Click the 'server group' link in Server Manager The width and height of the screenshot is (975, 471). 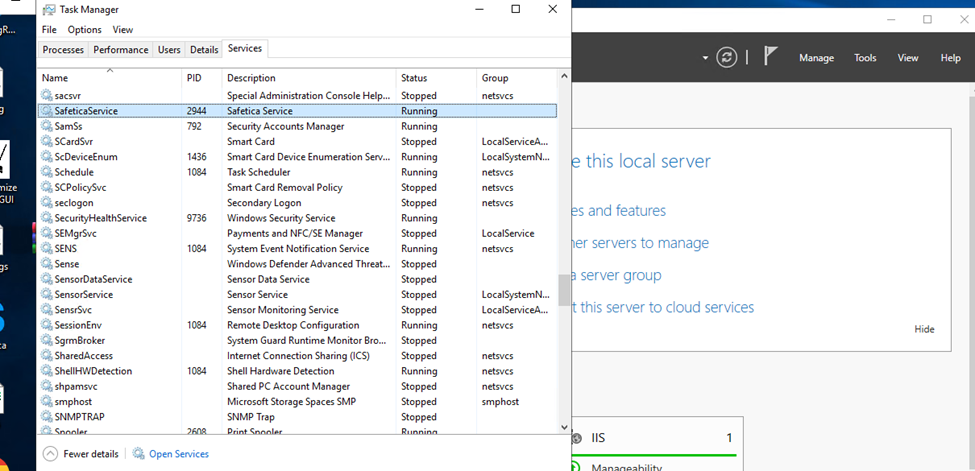pyautogui.click(x=617, y=275)
